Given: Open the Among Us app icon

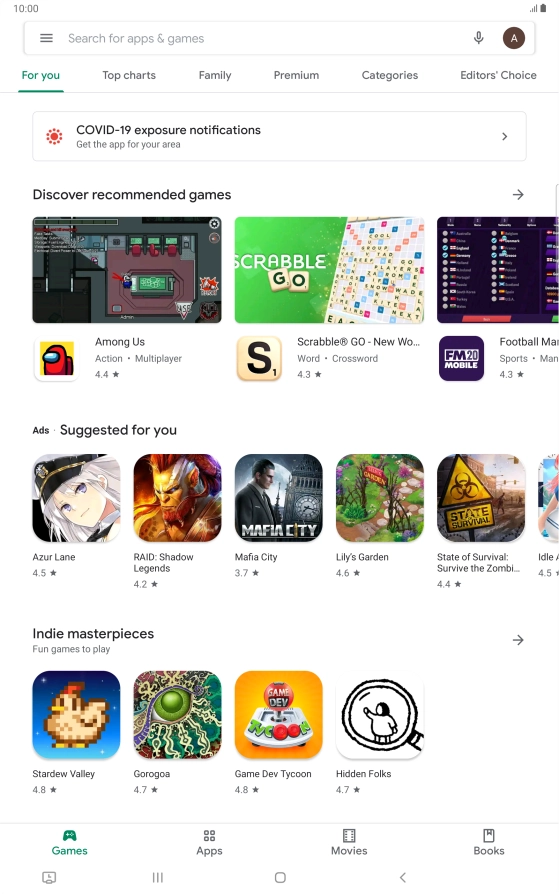Looking at the screenshot, I should tap(56, 359).
